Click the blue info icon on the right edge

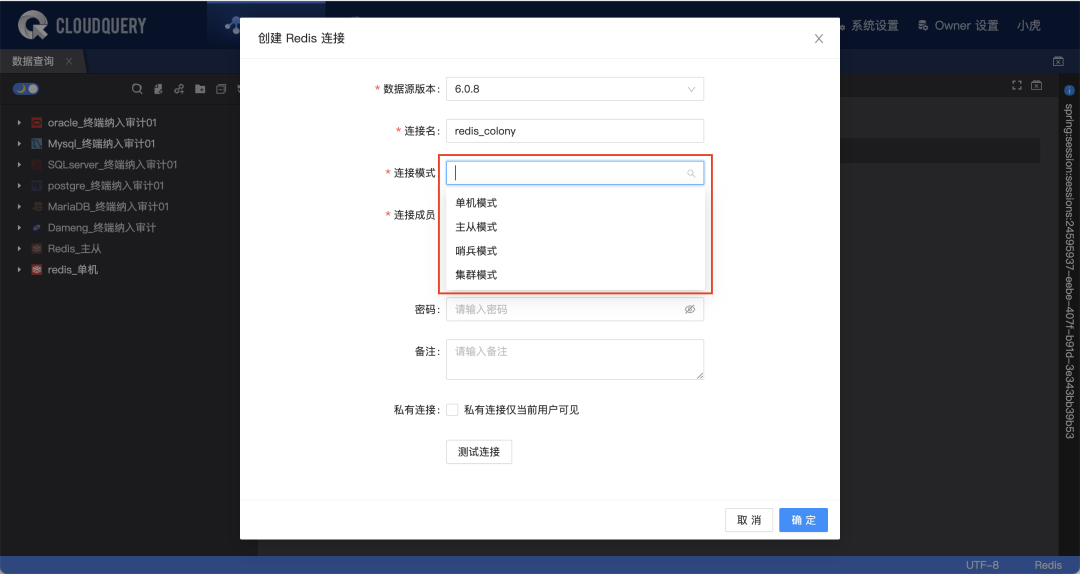point(1069,90)
